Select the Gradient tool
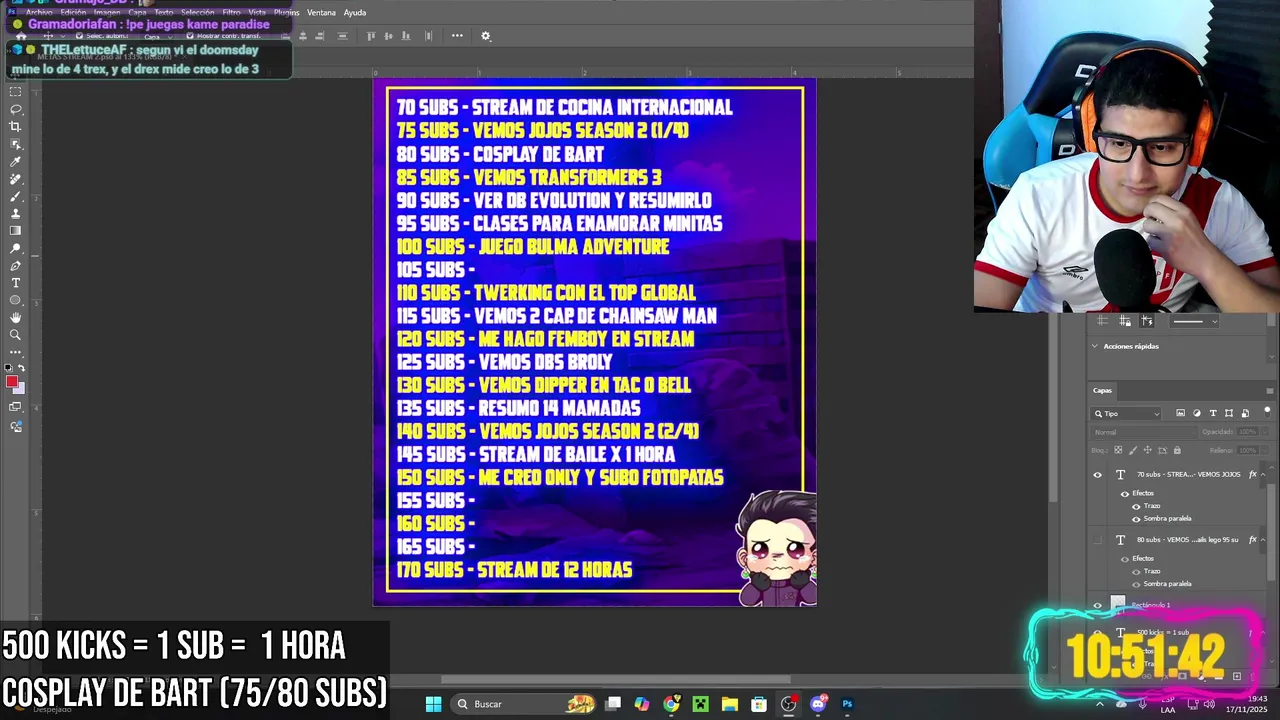Image resolution: width=1280 pixels, height=720 pixels. coord(15,231)
